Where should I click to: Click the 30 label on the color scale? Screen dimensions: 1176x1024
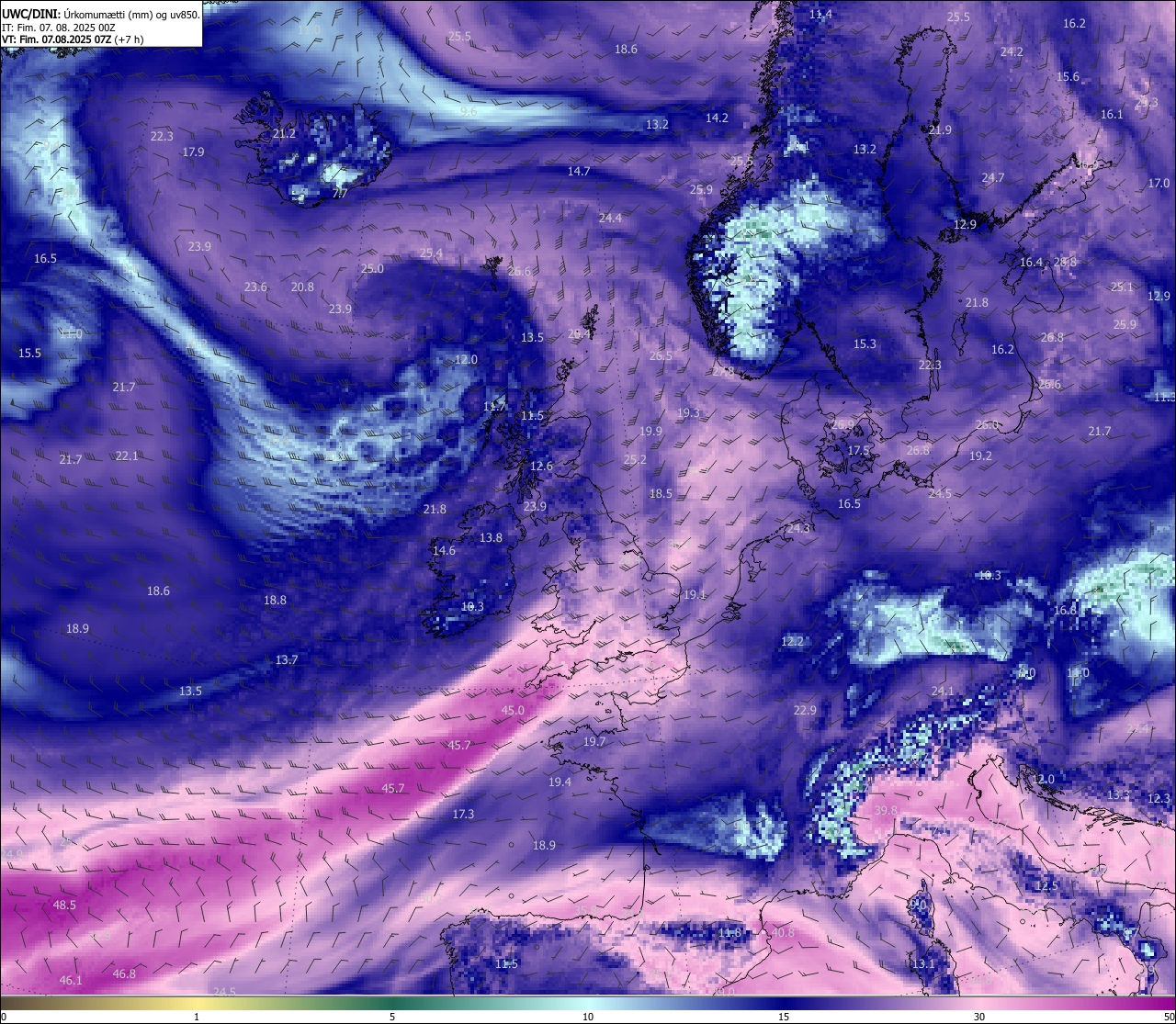click(x=979, y=1017)
